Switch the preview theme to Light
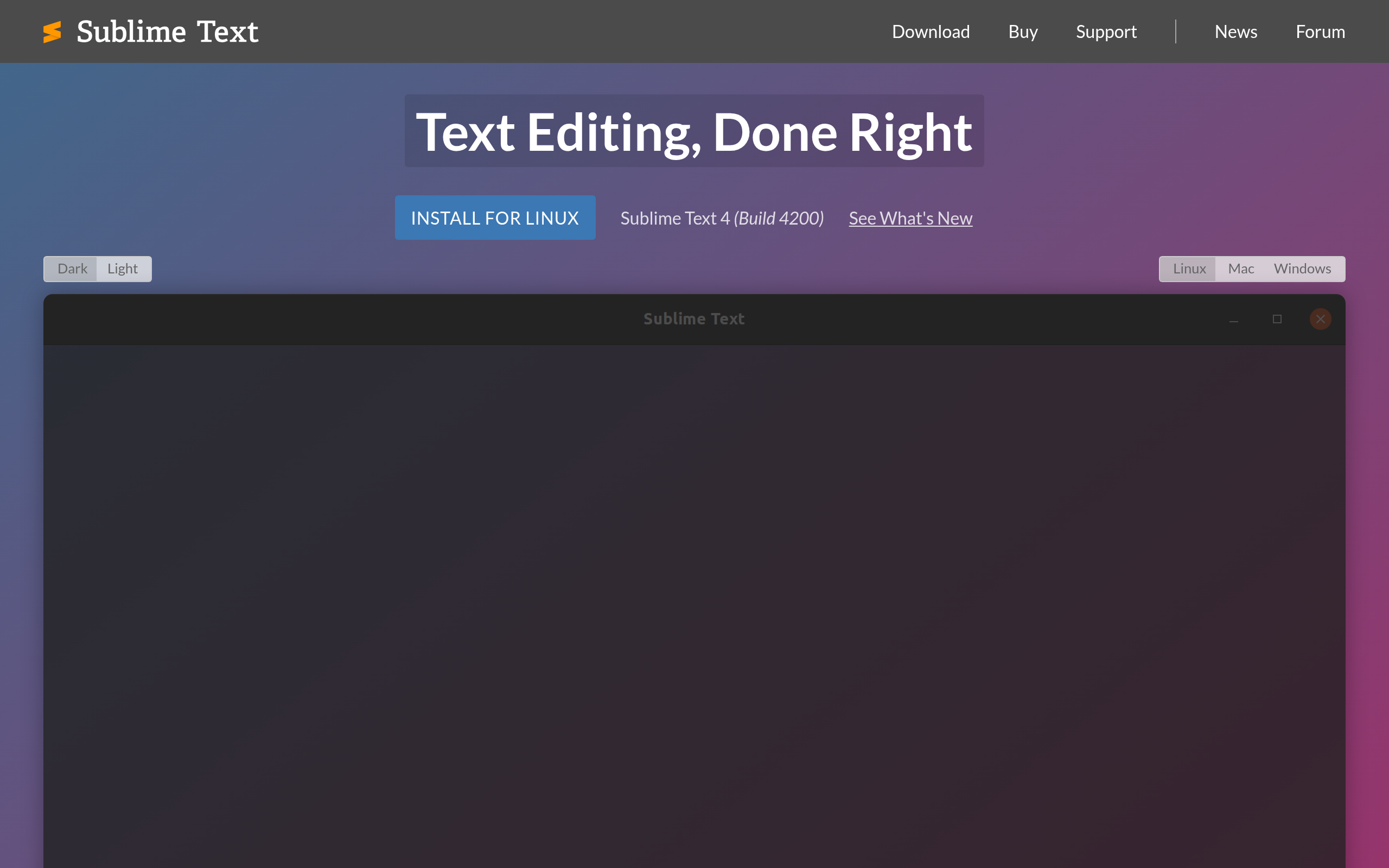Viewport: 1389px width, 868px height. [123, 269]
